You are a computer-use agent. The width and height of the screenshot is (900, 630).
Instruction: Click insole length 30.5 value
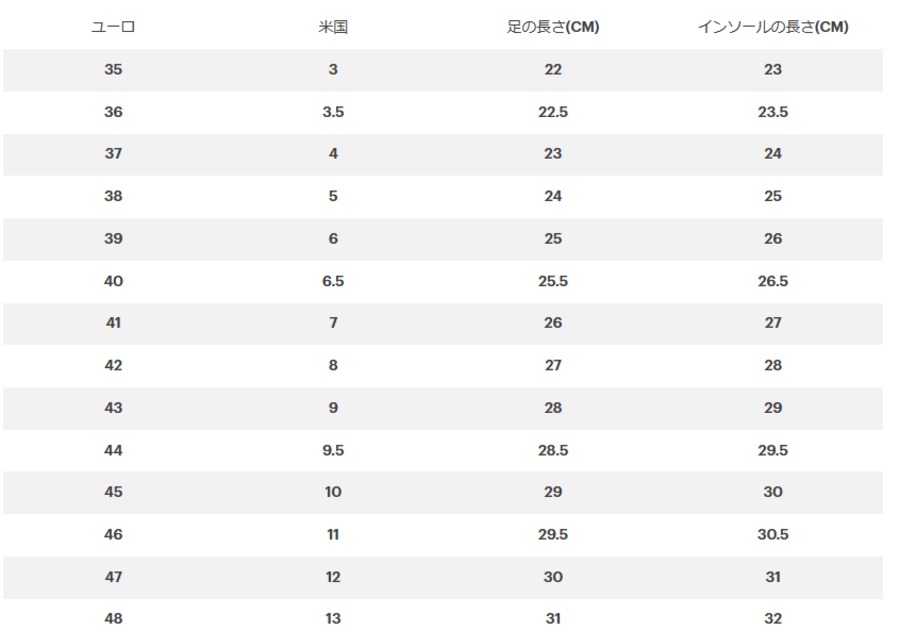click(x=773, y=535)
